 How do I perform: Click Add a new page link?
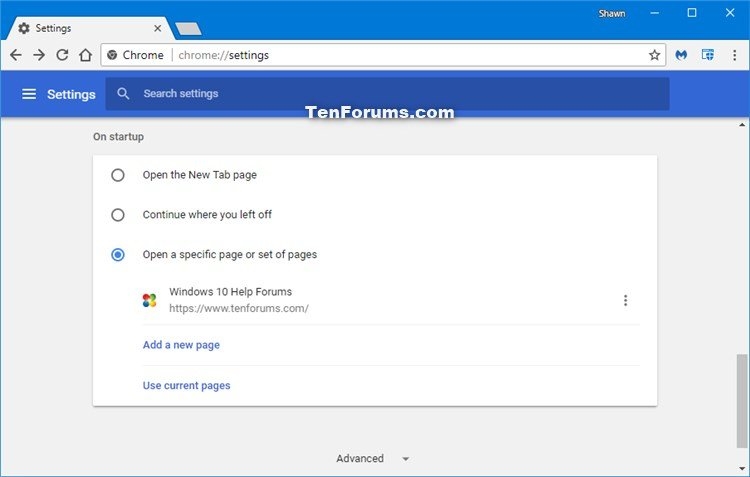click(181, 345)
